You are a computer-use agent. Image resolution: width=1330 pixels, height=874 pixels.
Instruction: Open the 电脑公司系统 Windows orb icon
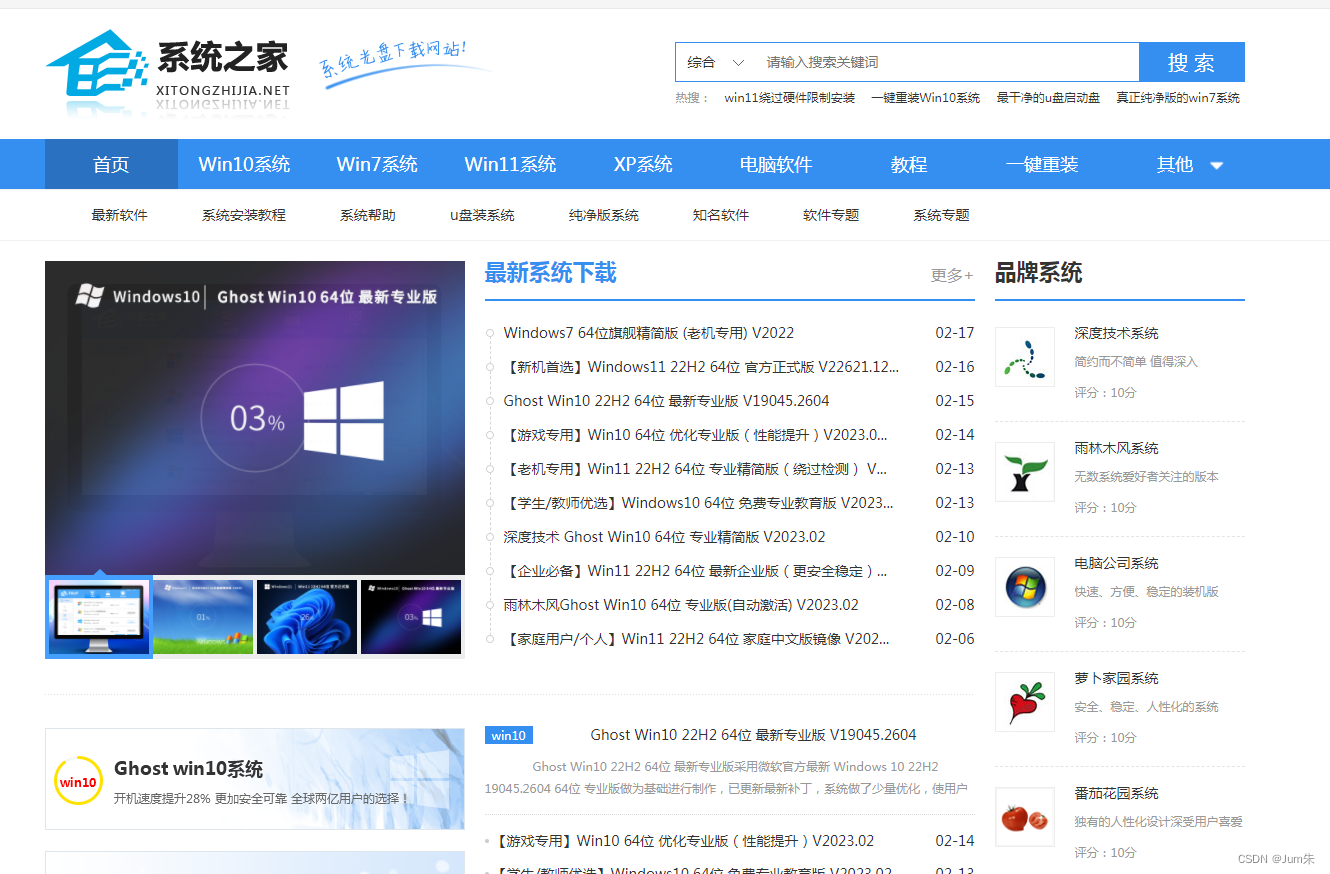1025,587
